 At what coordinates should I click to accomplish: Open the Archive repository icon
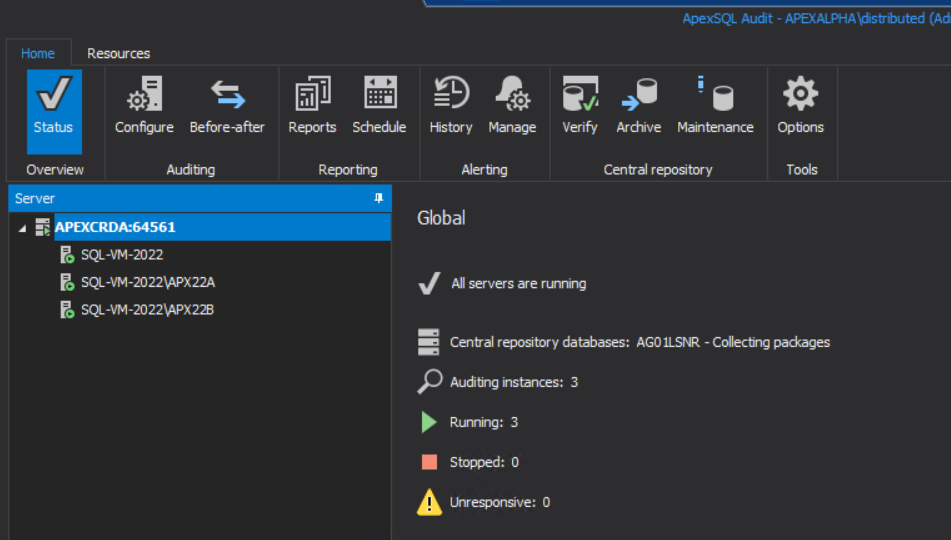639,94
